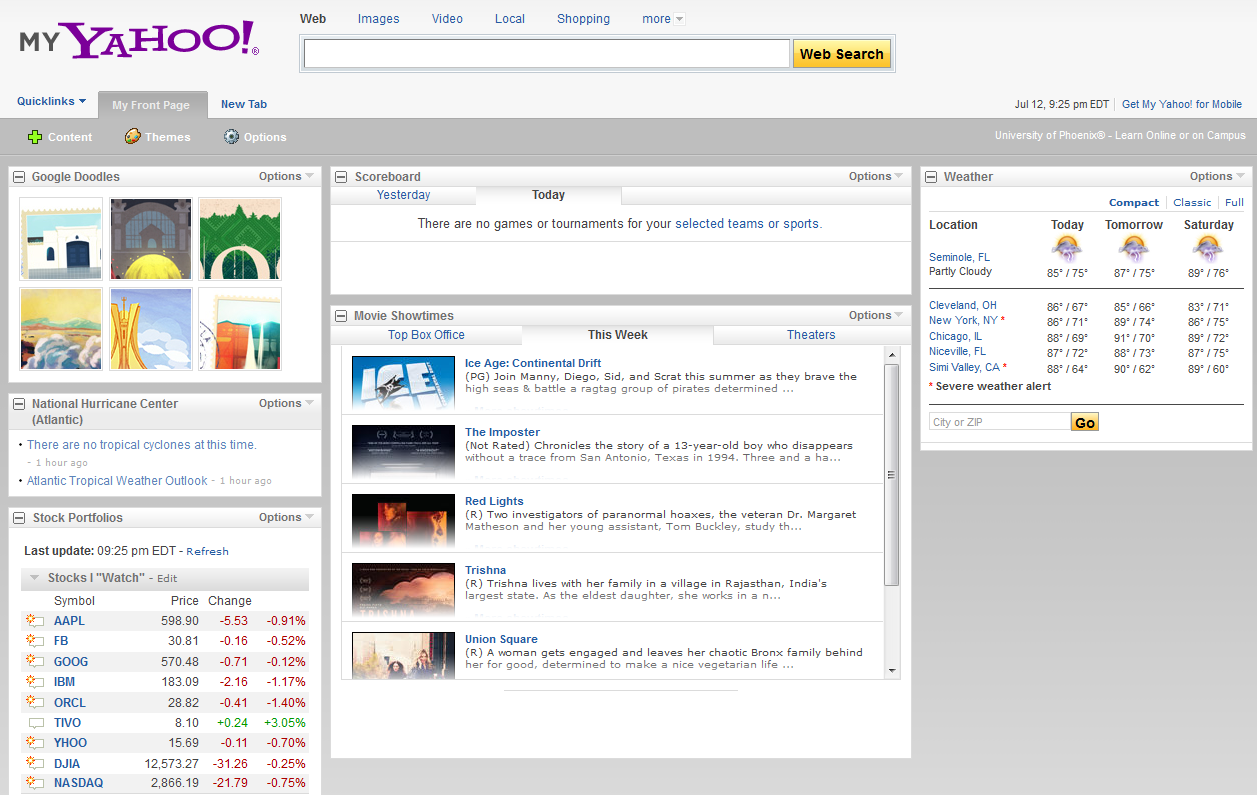Open Options menu for Movie Showtimes
Image resolution: width=1257 pixels, height=795 pixels.
click(x=876, y=315)
